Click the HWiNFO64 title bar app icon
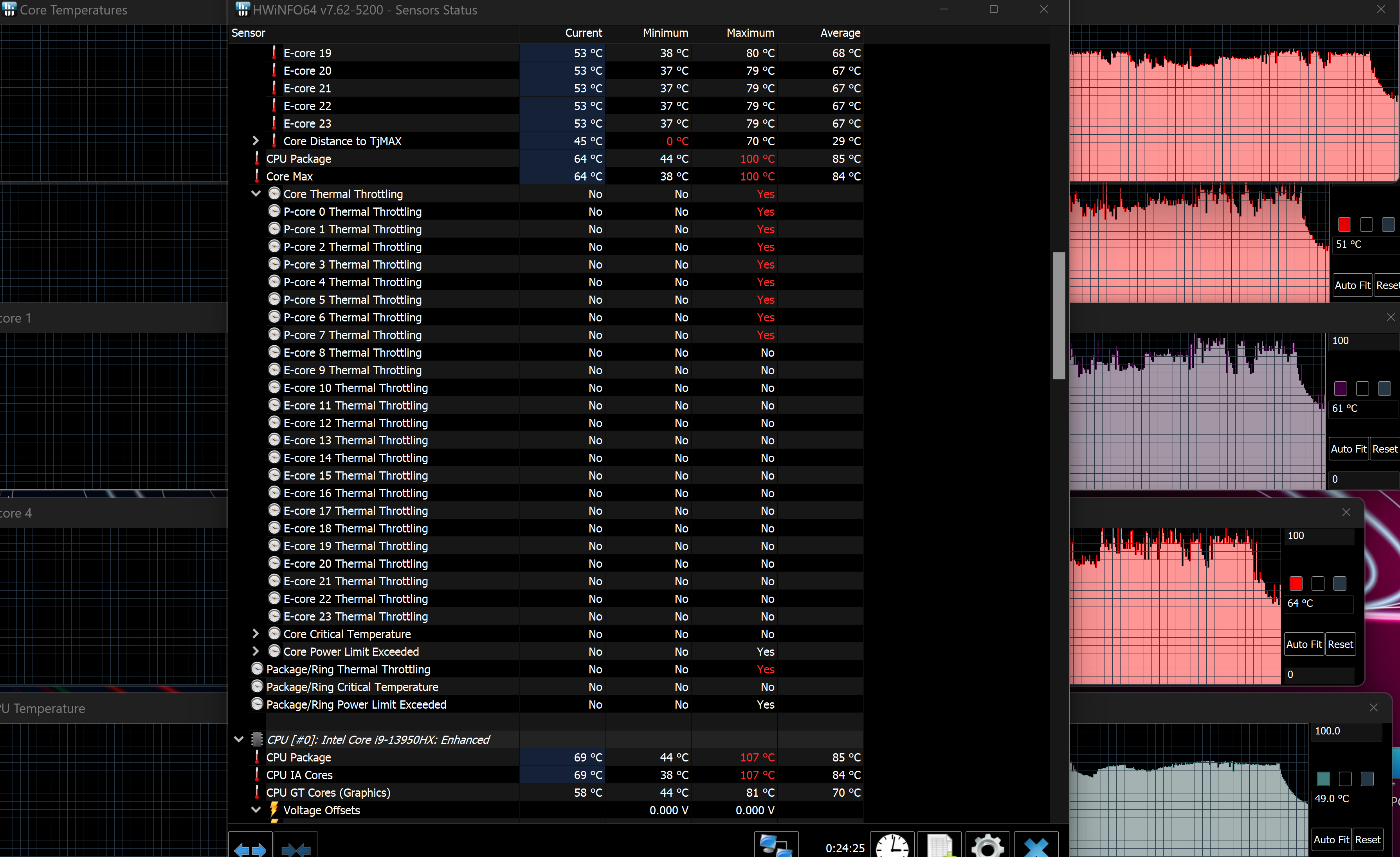 click(243, 10)
